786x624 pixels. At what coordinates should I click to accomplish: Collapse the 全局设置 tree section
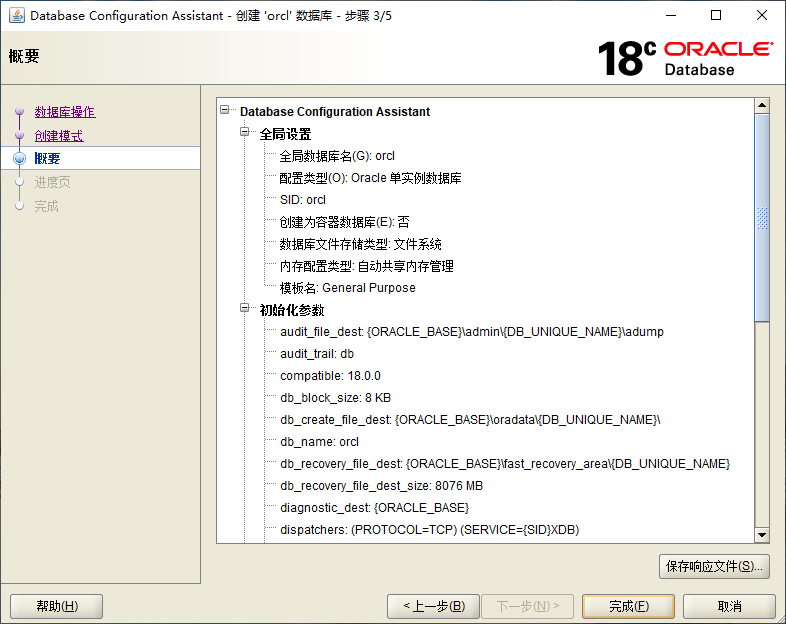(x=245, y=132)
